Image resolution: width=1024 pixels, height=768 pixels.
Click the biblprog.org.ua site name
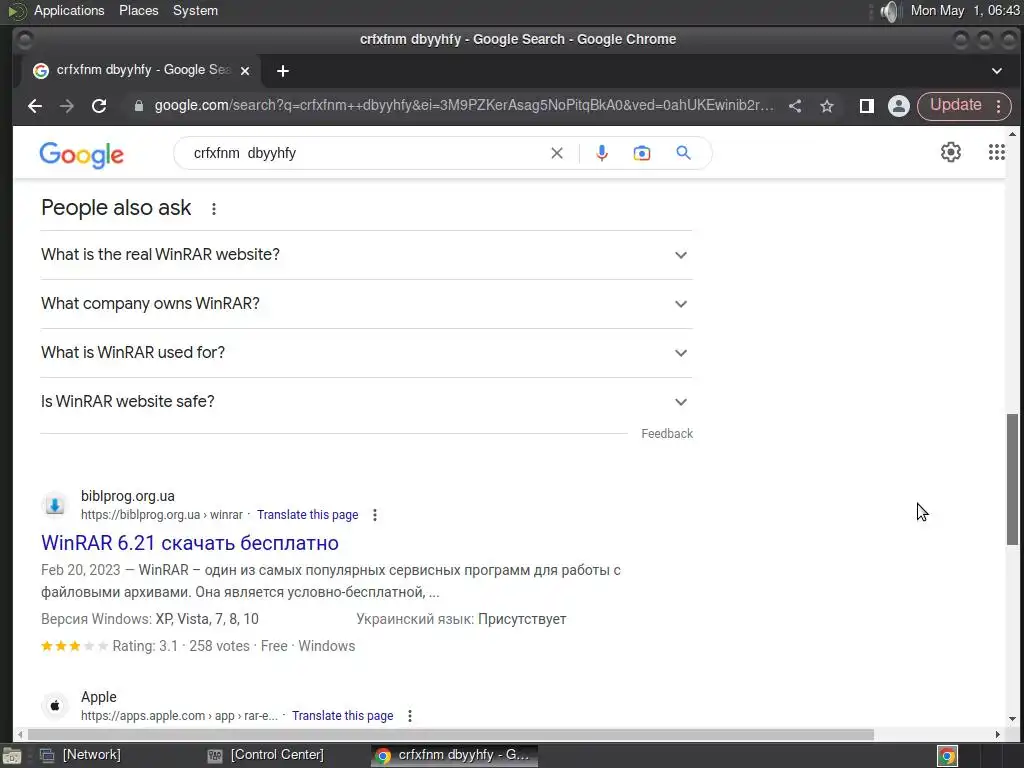click(128, 496)
